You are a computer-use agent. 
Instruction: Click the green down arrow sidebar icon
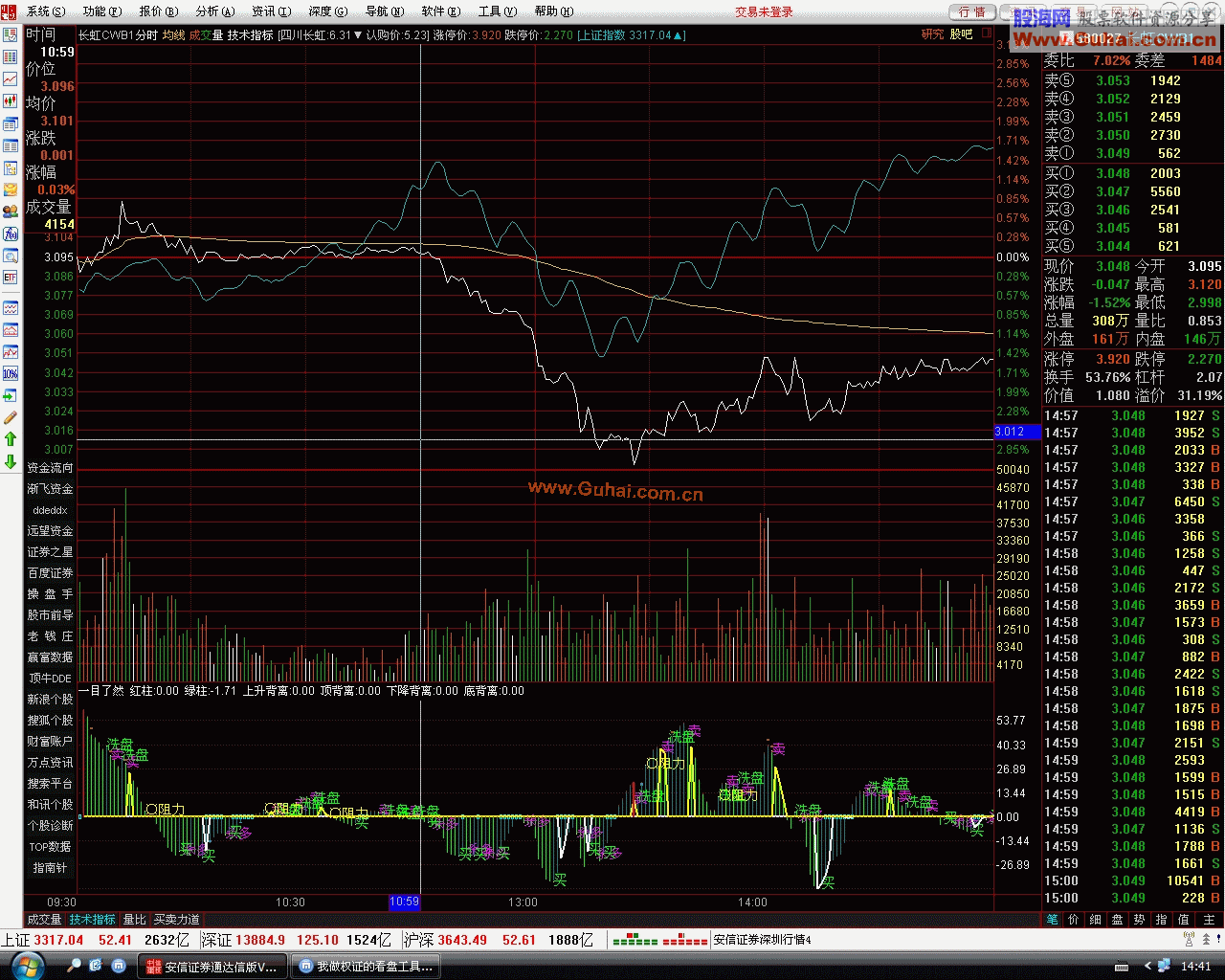(11, 462)
